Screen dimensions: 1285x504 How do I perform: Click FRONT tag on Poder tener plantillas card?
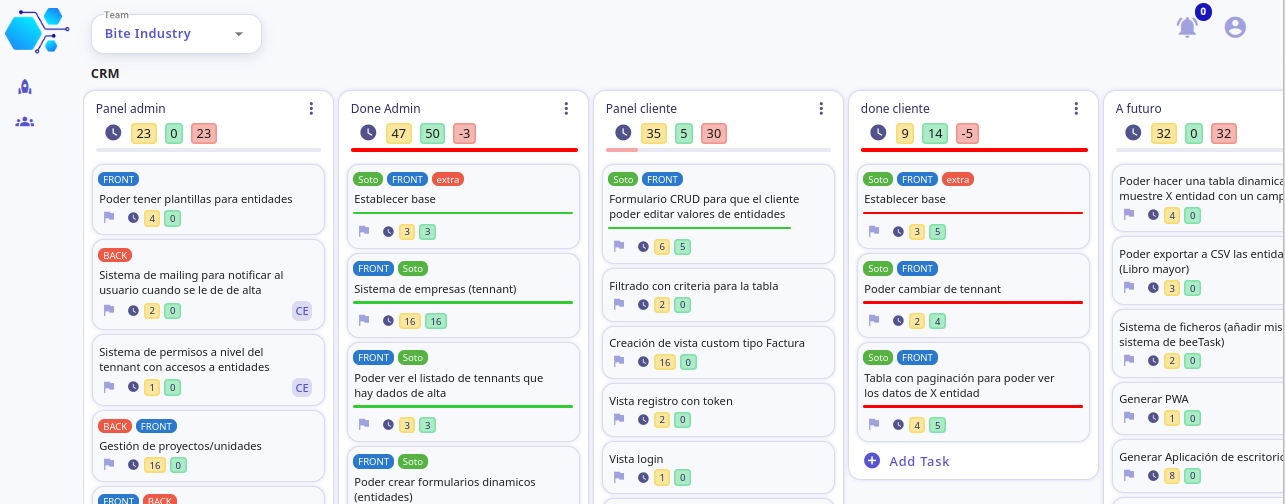coord(119,179)
